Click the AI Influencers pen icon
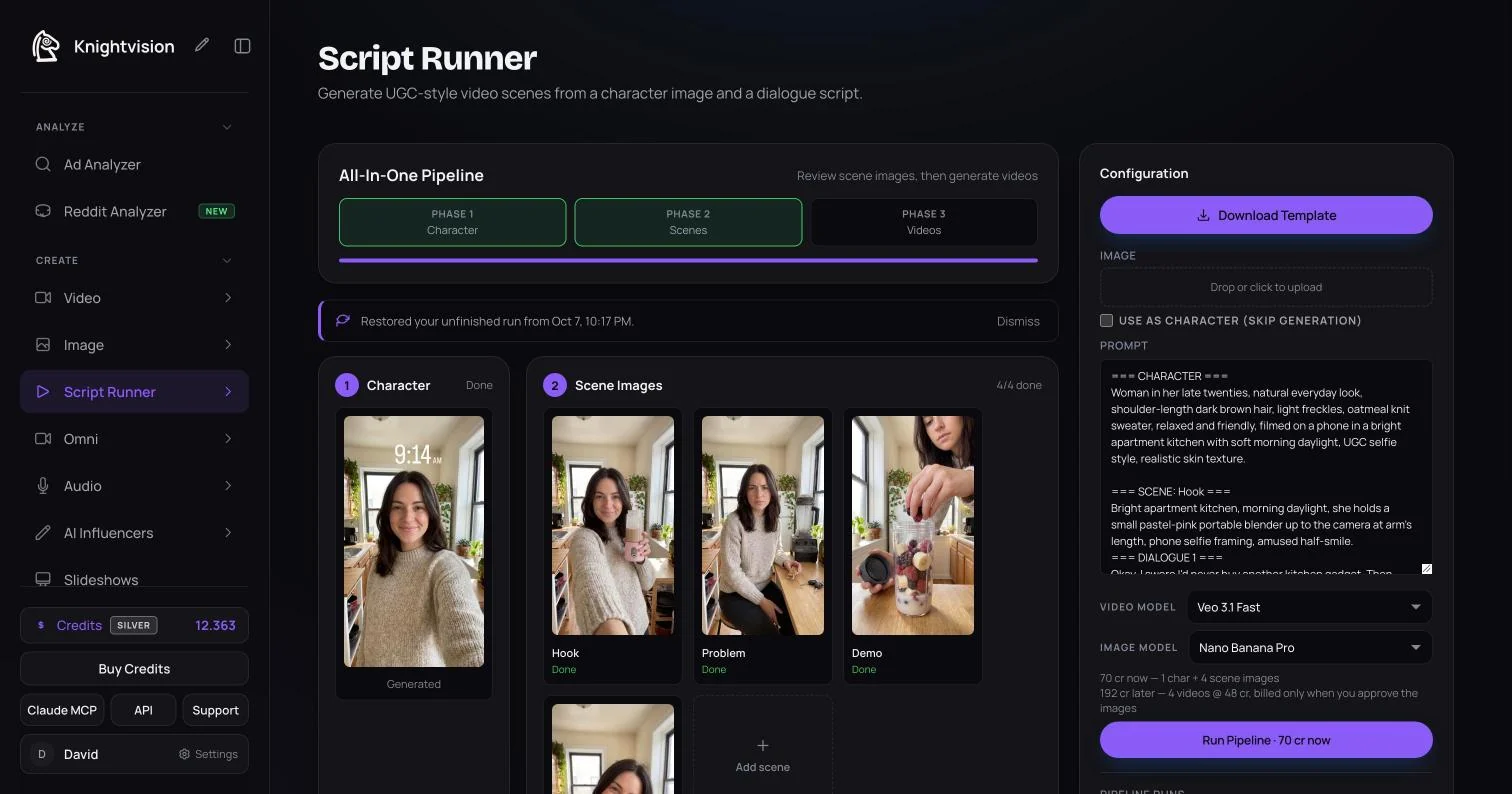The height and width of the screenshot is (794, 1512). point(43,533)
